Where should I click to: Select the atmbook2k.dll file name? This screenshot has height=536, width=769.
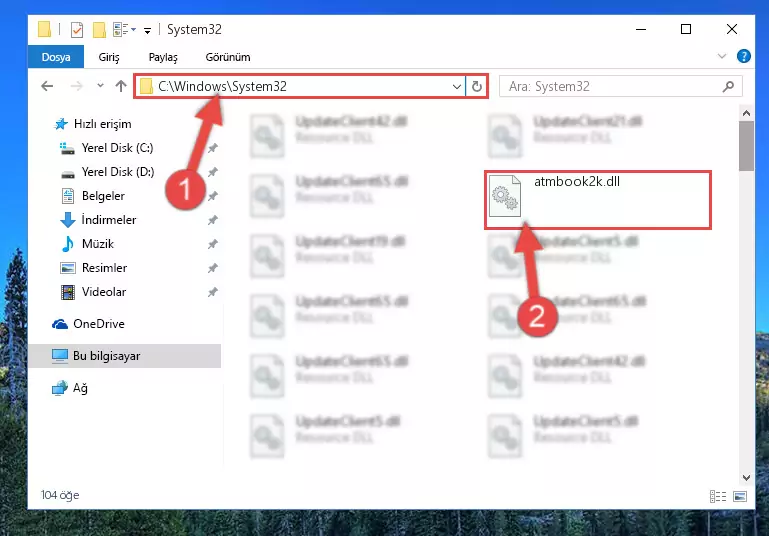click(x=577, y=181)
